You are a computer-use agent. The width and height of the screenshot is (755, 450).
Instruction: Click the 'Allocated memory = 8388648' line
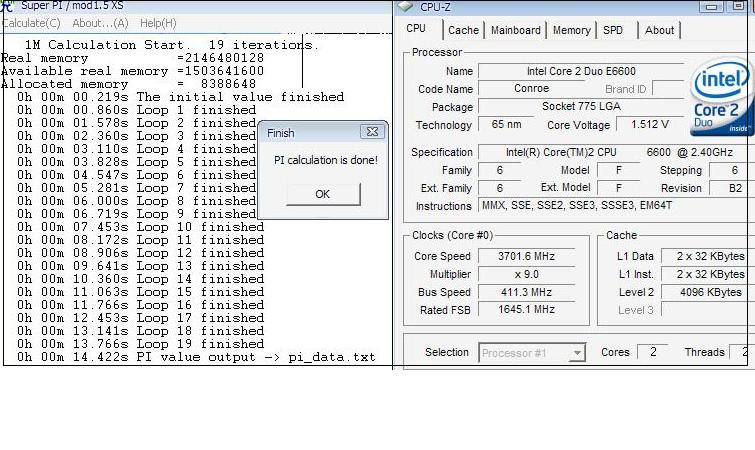129,84
